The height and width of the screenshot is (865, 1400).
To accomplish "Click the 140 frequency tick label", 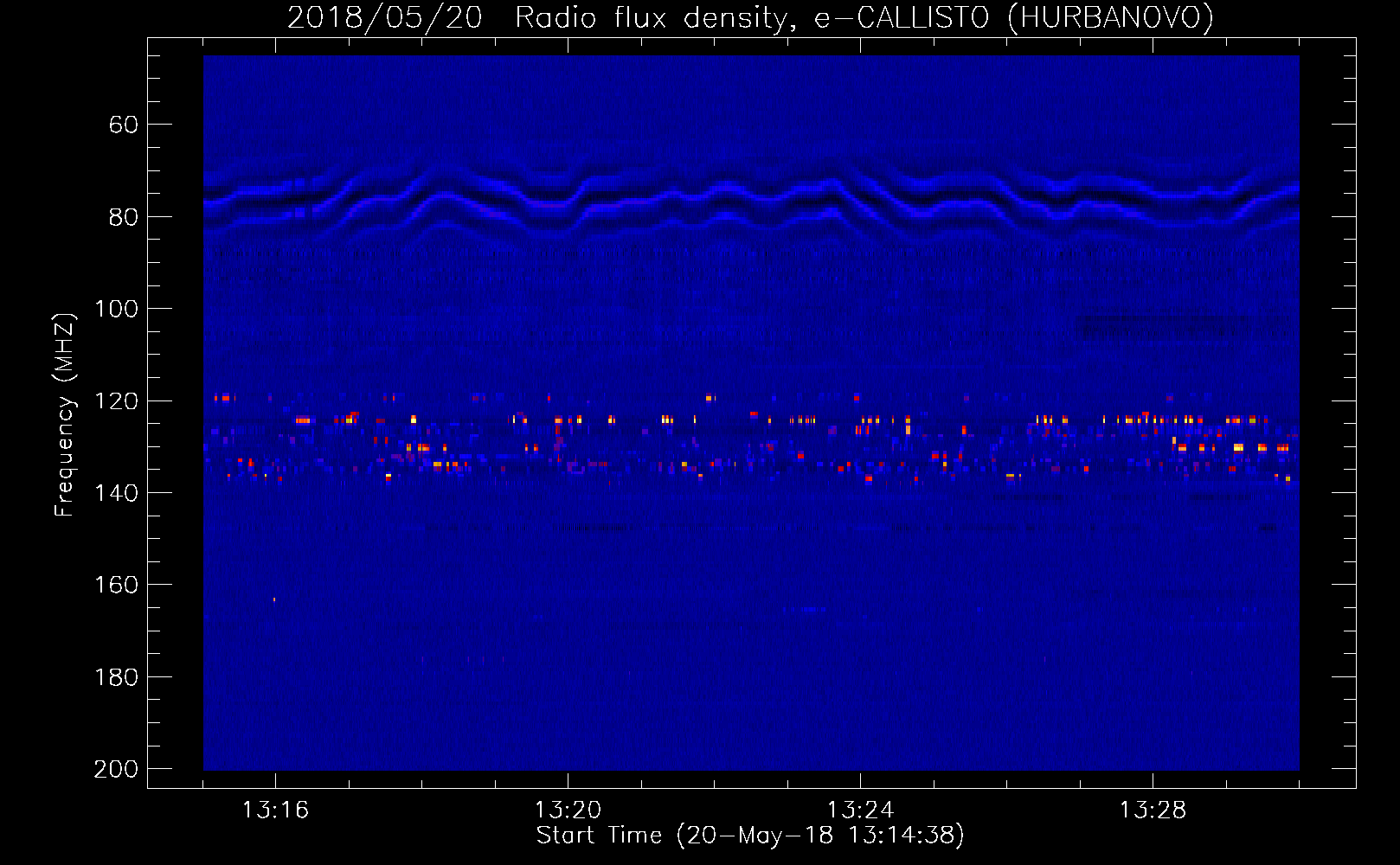I will tap(116, 493).
